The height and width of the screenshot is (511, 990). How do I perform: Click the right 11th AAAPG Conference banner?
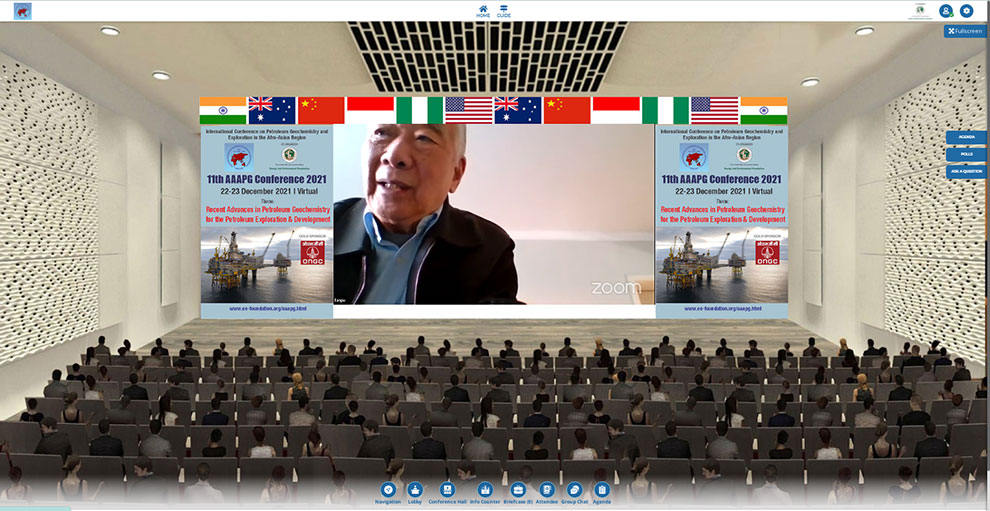click(x=721, y=221)
